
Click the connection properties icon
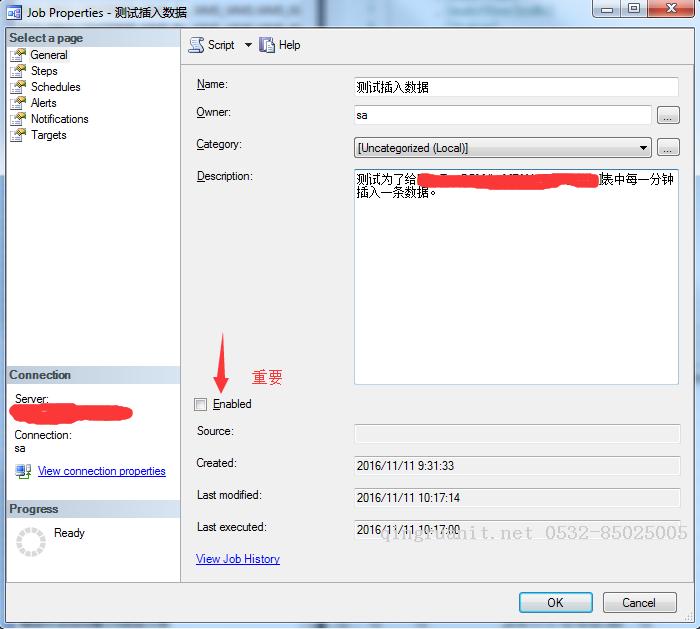[23, 472]
